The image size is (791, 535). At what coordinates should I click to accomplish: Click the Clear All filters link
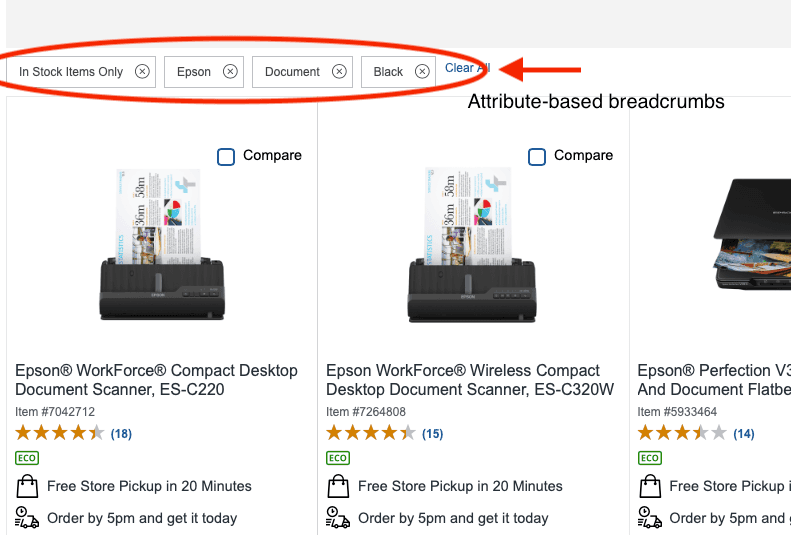pyautogui.click(x=467, y=68)
